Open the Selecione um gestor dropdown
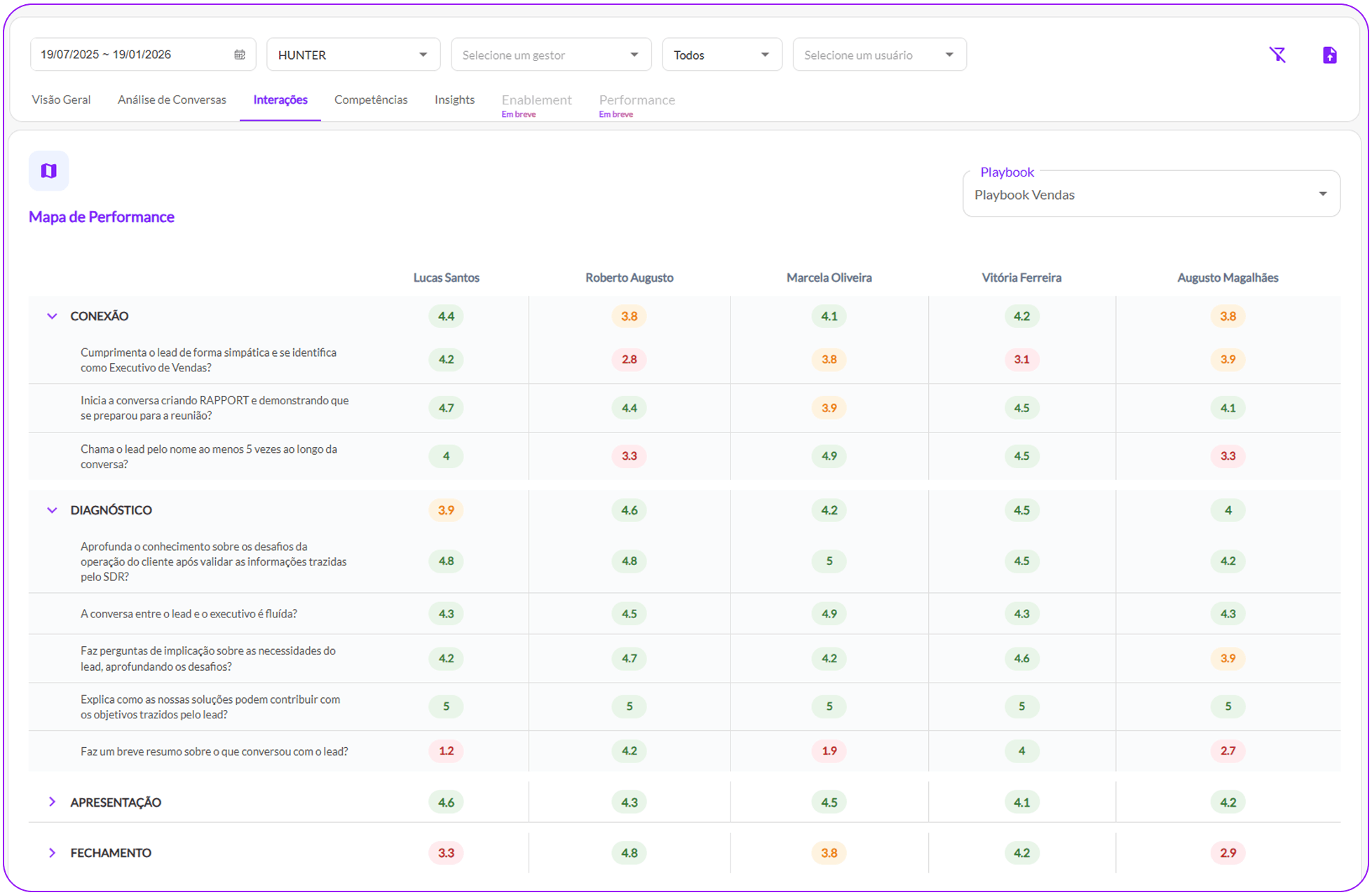Viewport: 1372px width, 895px height. [550, 55]
